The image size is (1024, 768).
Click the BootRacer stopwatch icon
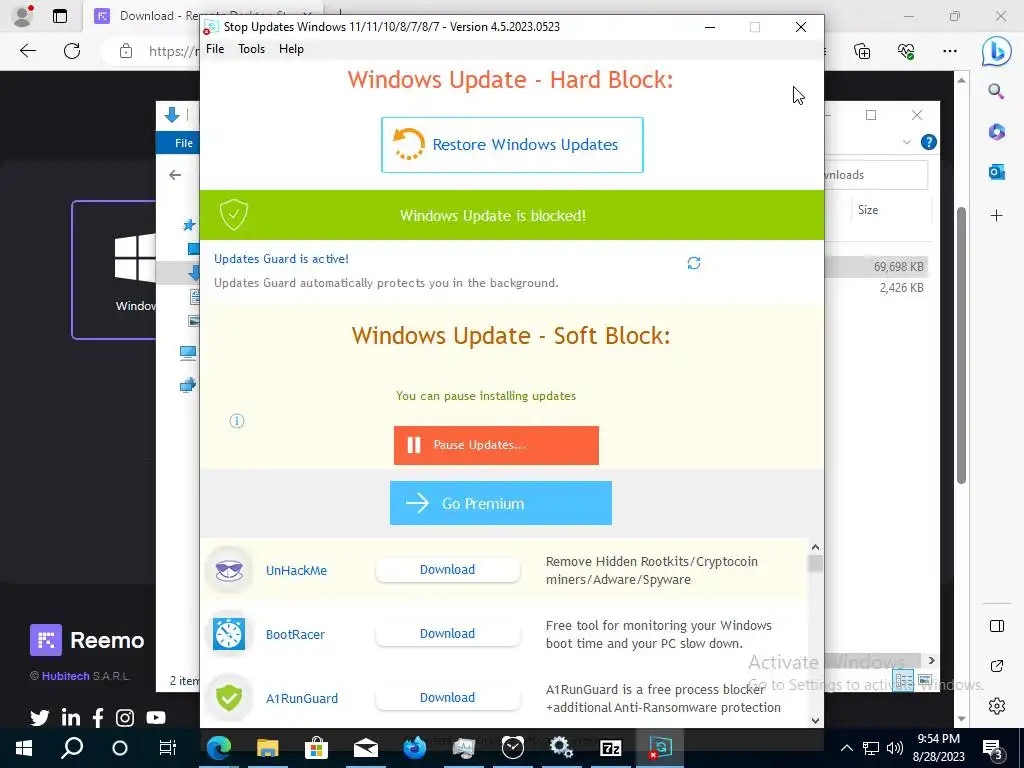point(229,633)
